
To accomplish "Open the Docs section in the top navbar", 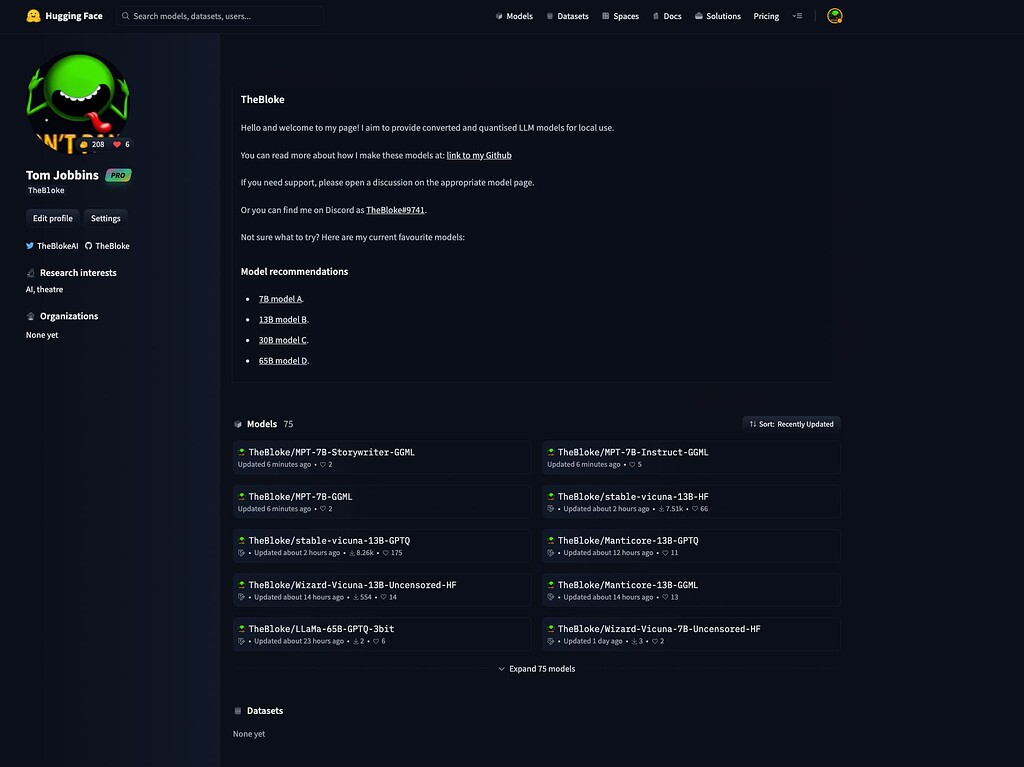I will point(671,15).
